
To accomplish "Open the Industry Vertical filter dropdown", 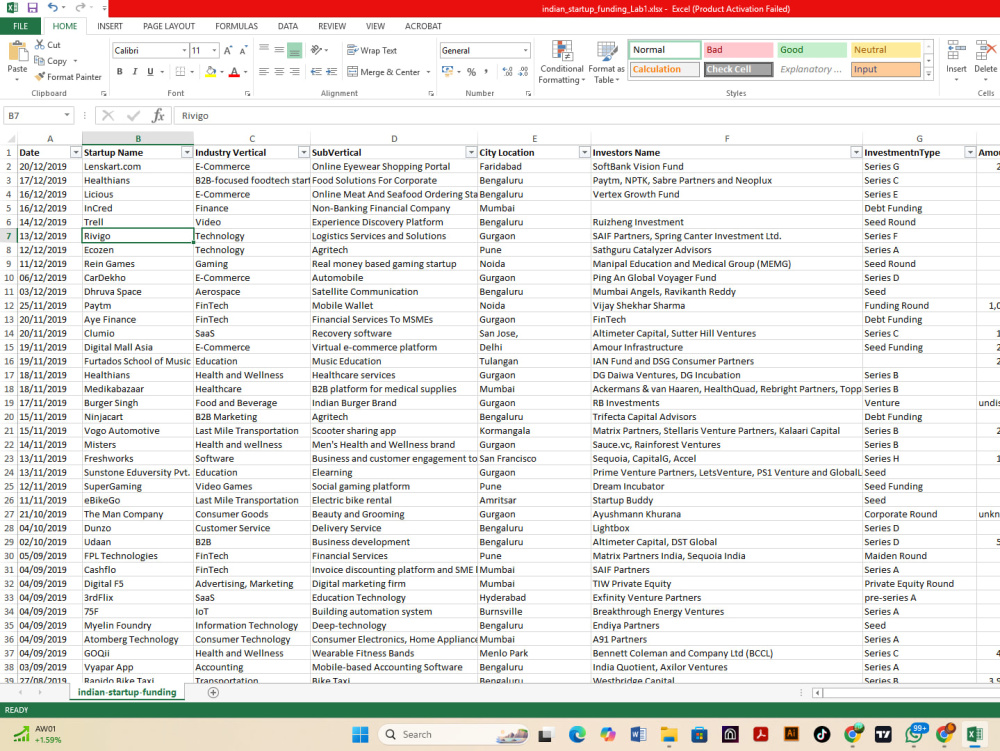I will click(304, 152).
